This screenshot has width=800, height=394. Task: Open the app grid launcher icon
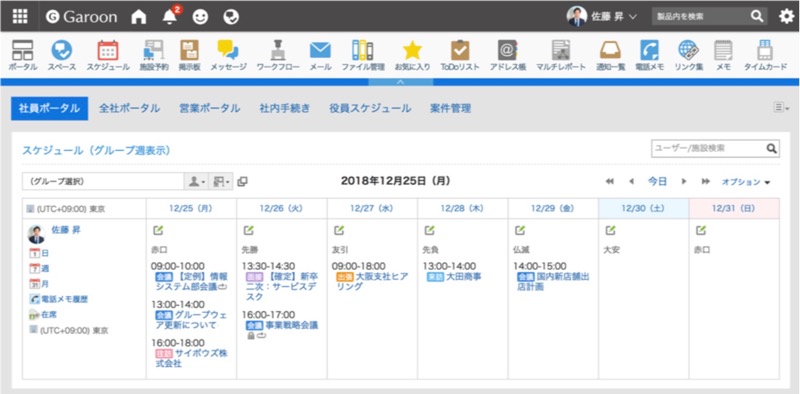(20, 16)
